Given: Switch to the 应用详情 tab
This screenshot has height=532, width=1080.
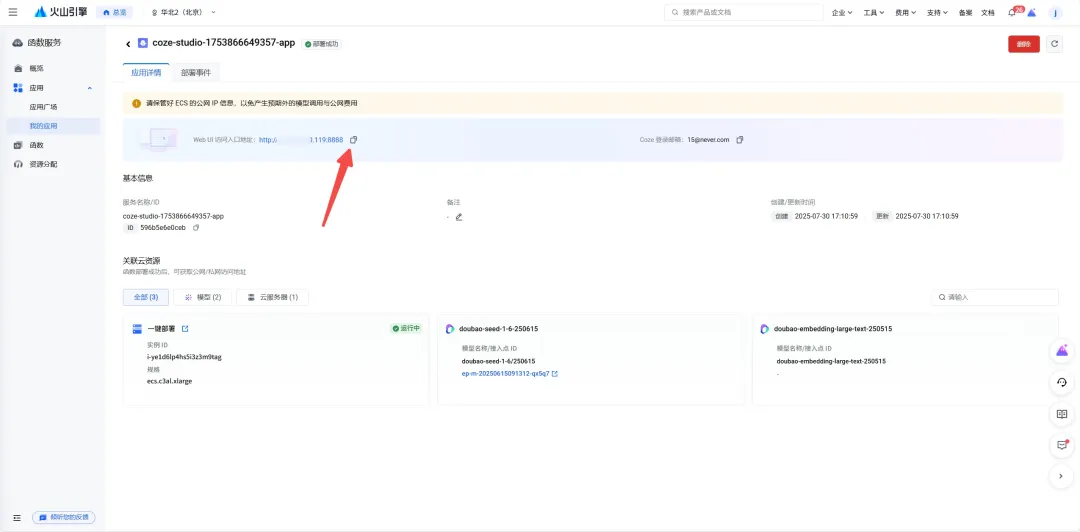Looking at the screenshot, I should tap(146, 72).
